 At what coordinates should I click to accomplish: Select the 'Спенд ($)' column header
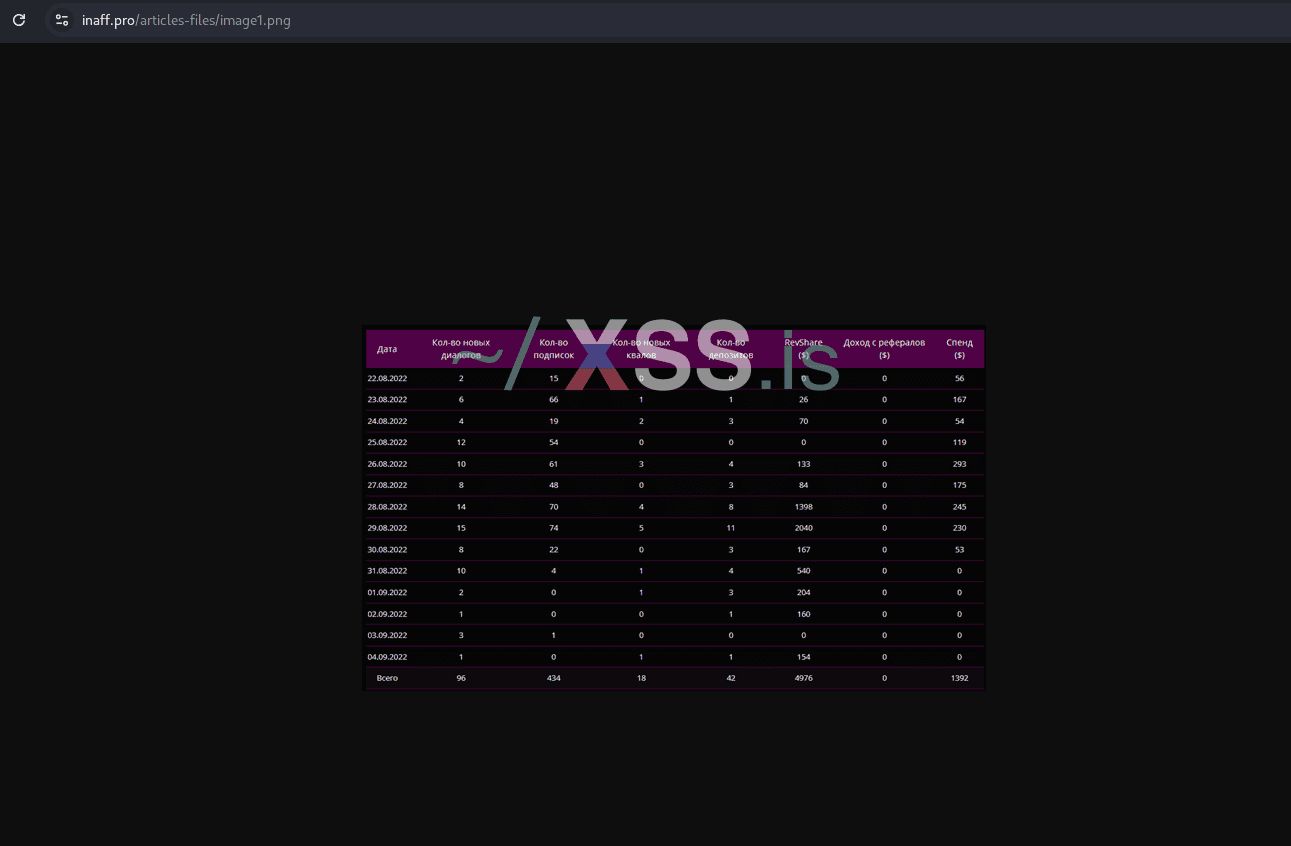[x=959, y=349]
